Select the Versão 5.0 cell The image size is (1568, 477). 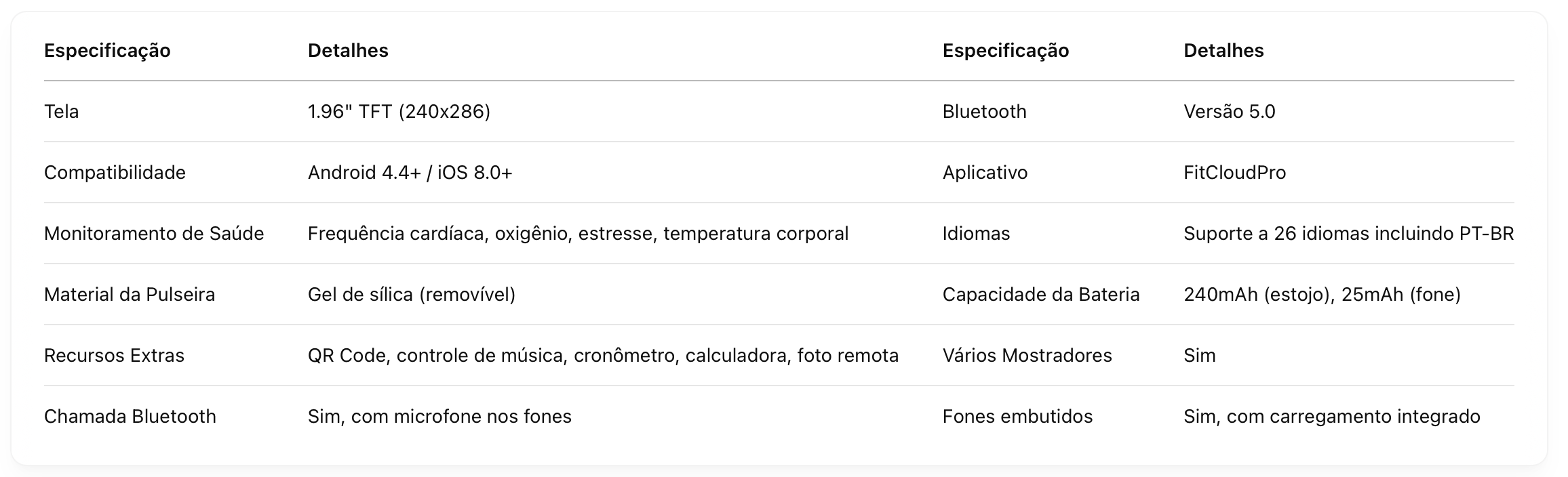pyautogui.click(x=1229, y=112)
